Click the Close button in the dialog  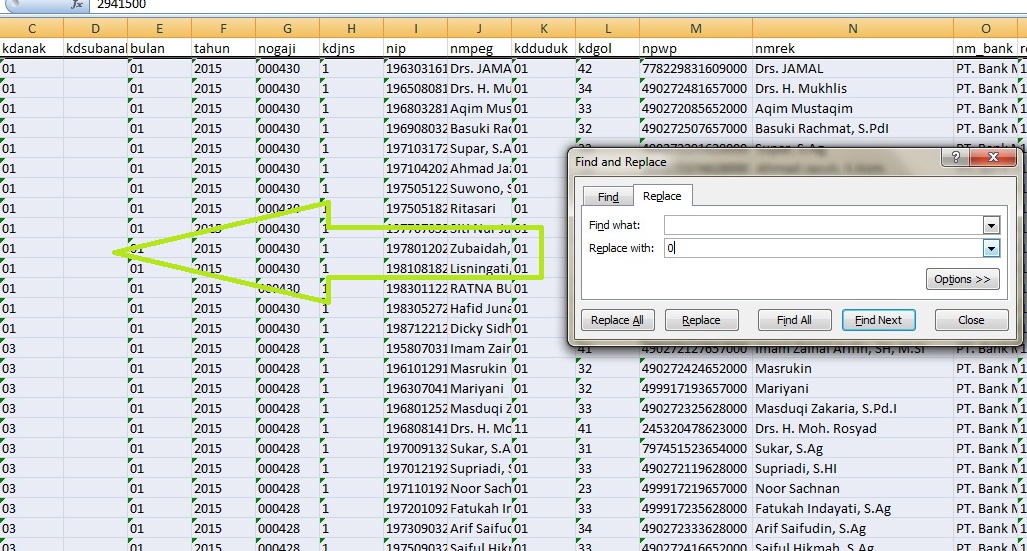971,320
